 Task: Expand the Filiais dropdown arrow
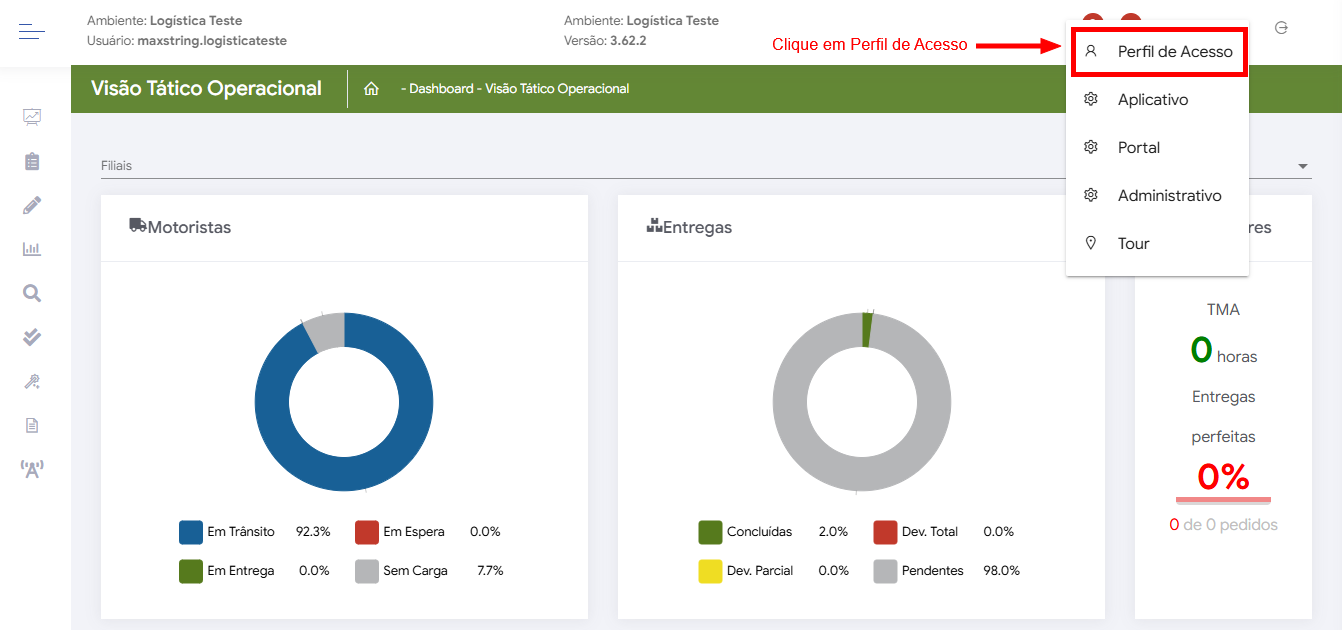[x=1302, y=166]
